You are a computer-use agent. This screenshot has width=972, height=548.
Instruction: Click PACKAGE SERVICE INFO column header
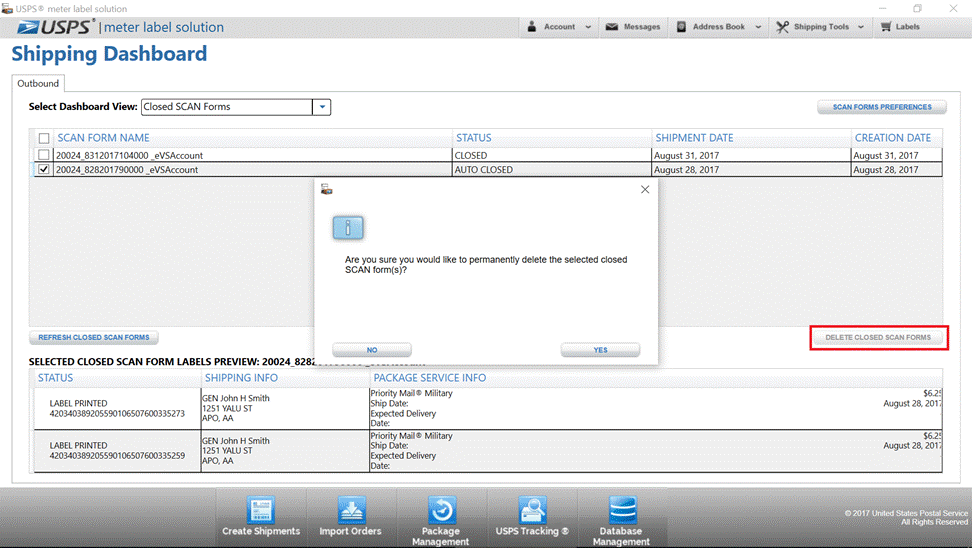click(x=430, y=378)
